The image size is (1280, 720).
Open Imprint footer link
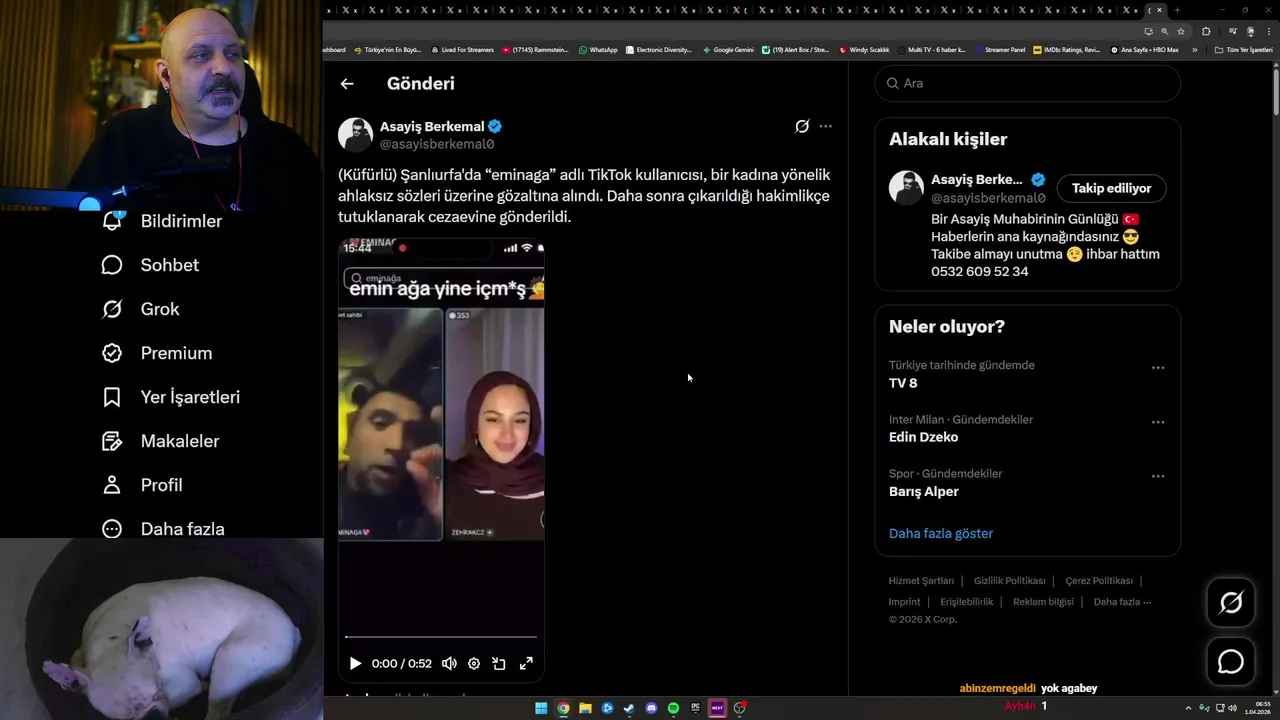click(x=904, y=602)
